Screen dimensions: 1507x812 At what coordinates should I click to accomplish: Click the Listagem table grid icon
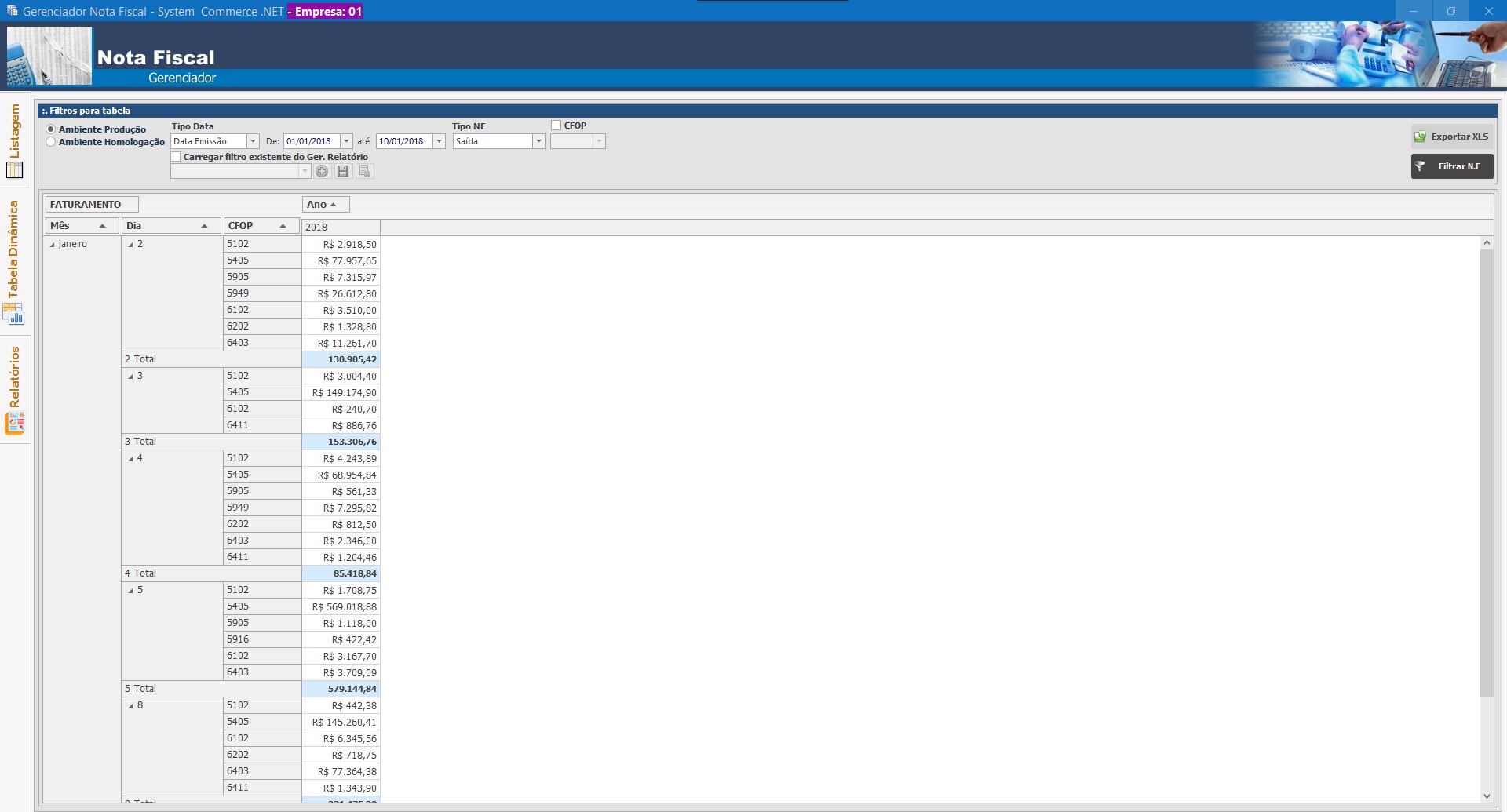pyautogui.click(x=14, y=169)
